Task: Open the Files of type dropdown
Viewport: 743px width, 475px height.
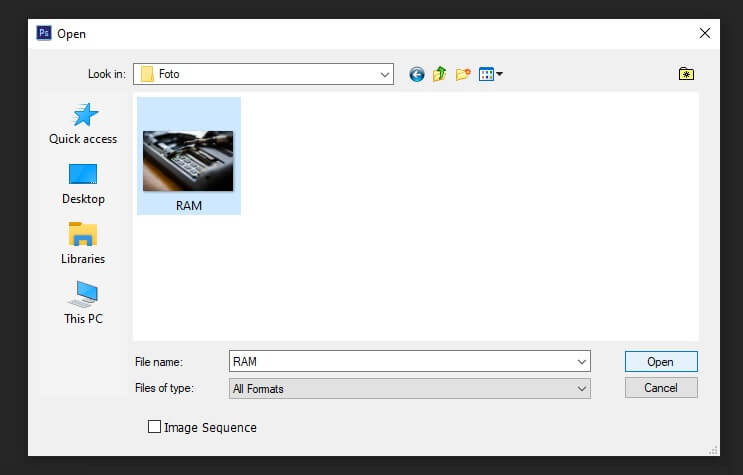Action: 409,389
